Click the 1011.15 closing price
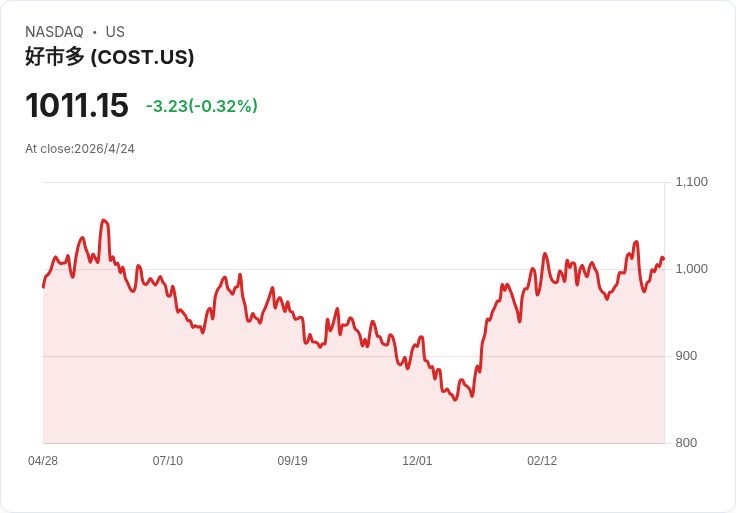The width and height of the screenshot is (736, 513). pyautogui.click(x=77, y=105)
